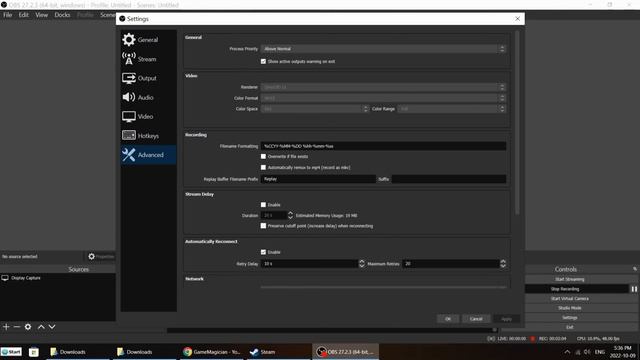Click the red REC indicator in status bar

pos(533,338)
